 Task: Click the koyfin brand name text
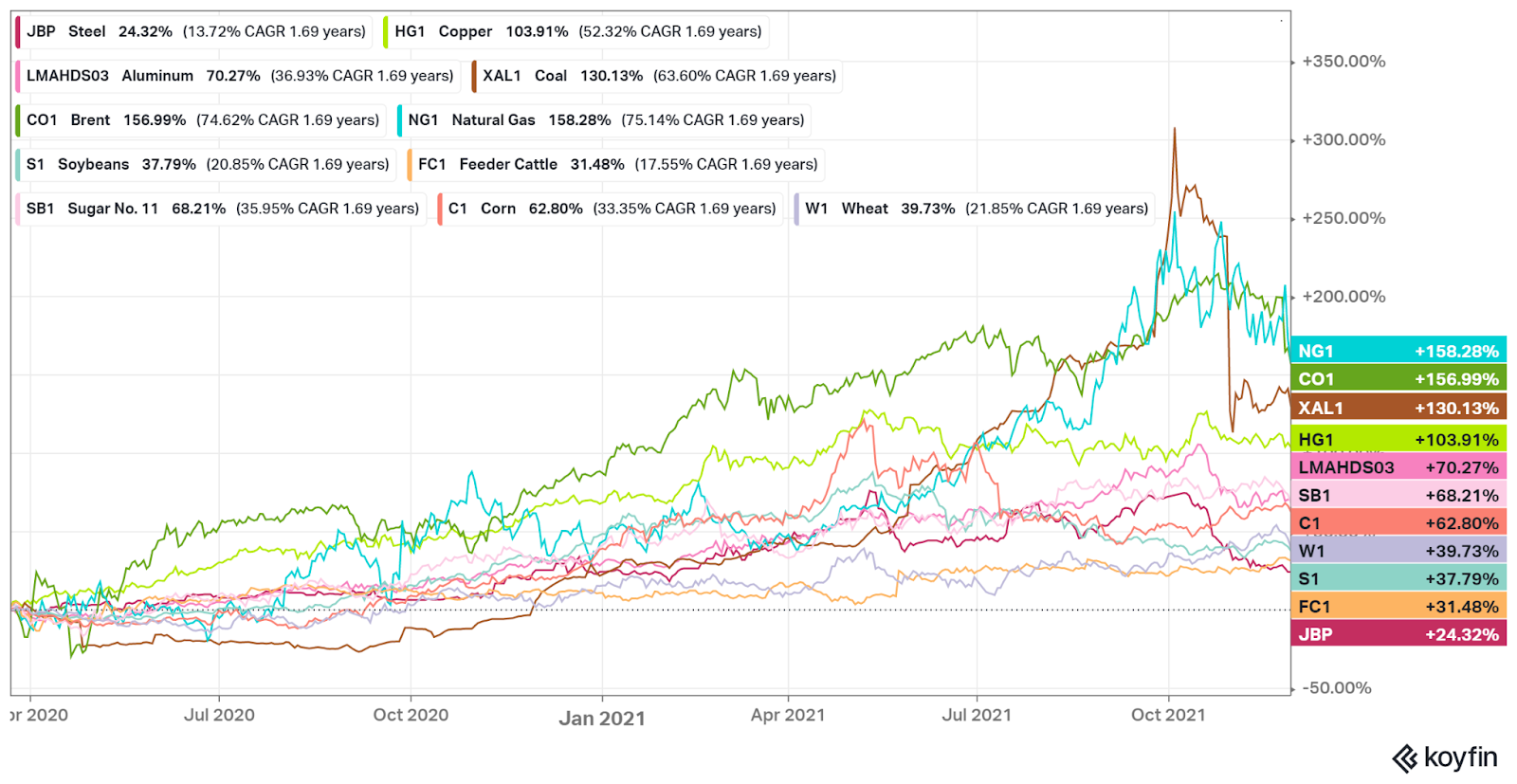1461,757
